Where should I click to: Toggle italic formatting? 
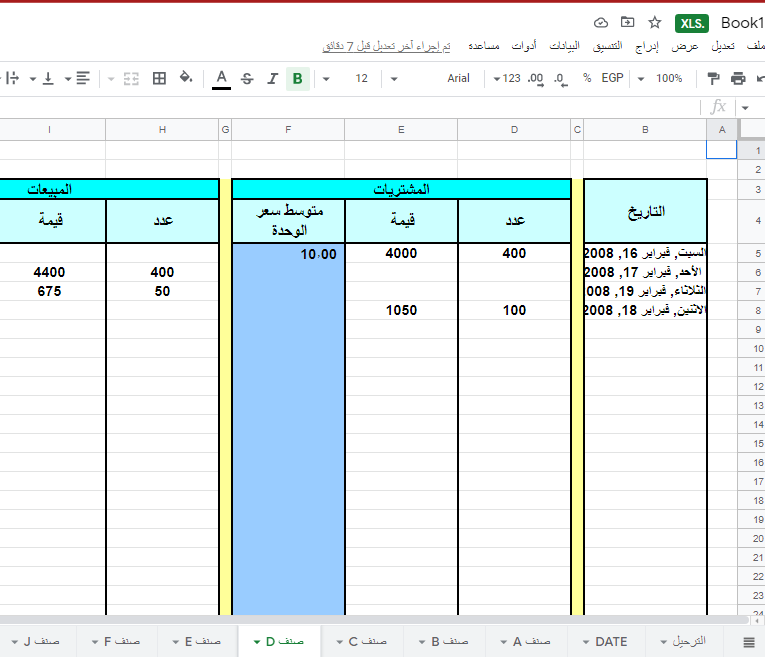272,78
